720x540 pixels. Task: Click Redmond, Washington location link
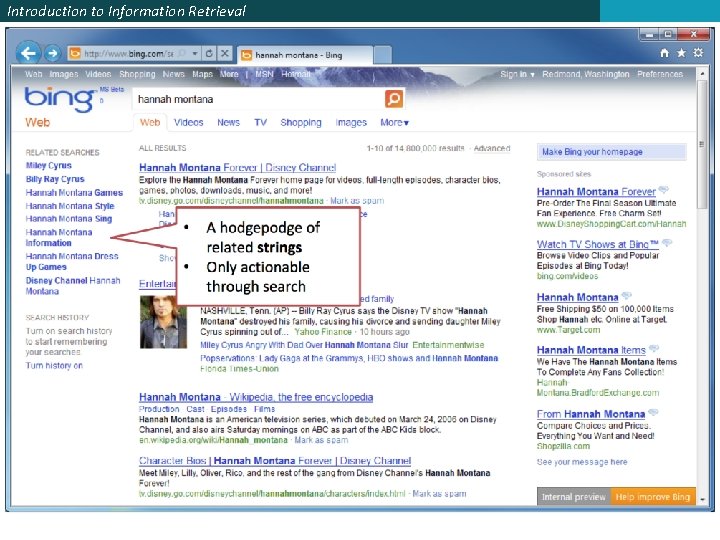point(586,74)
